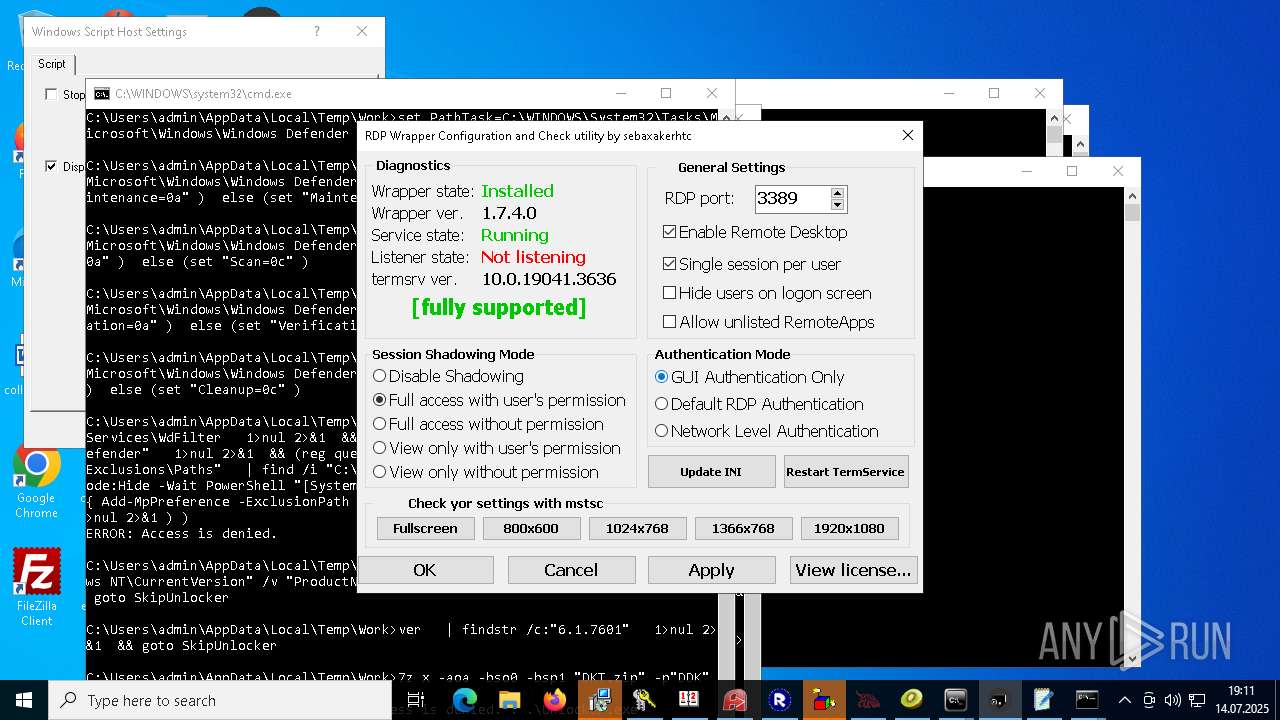This screenshot has height=720, width=1280.
Task: Select View only with user's permission
Action: coord(497,448)
